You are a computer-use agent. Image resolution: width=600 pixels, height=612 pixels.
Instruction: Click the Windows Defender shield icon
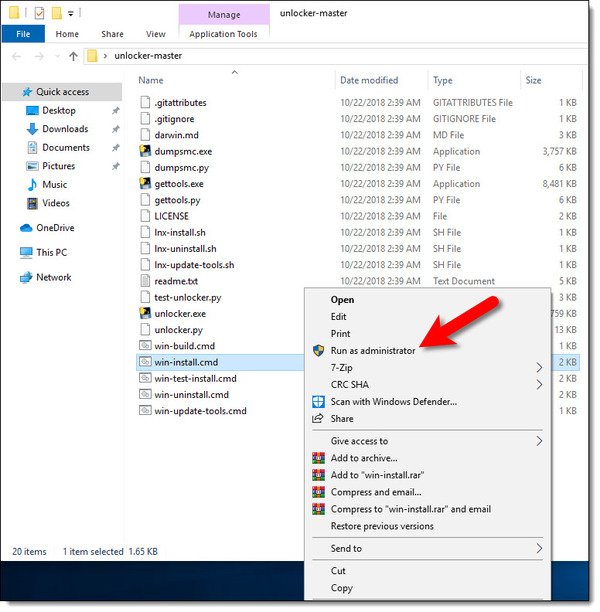pyautogui.click(x=318, y=401)
